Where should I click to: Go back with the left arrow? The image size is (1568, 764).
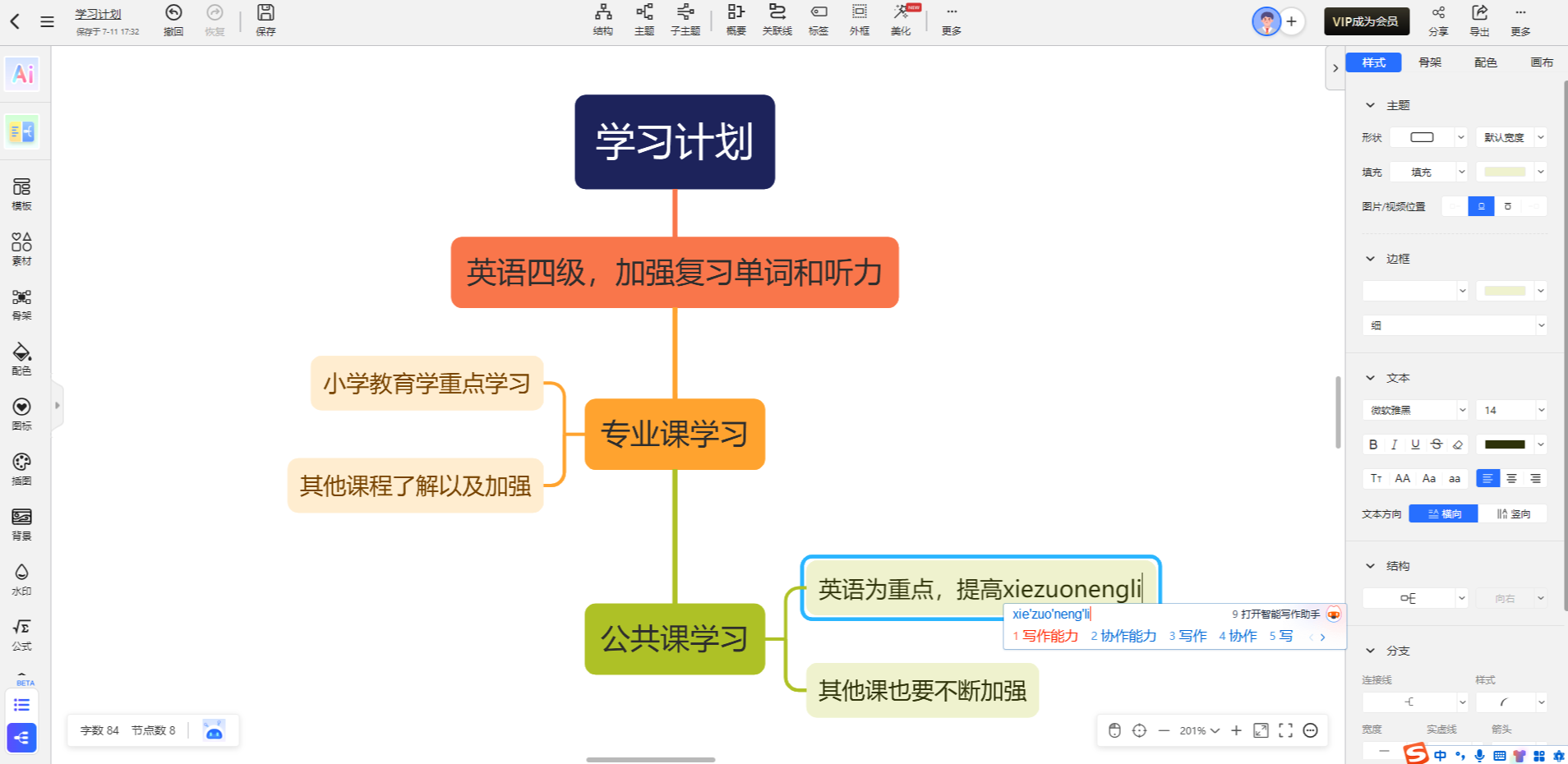(x=15, y=22)
